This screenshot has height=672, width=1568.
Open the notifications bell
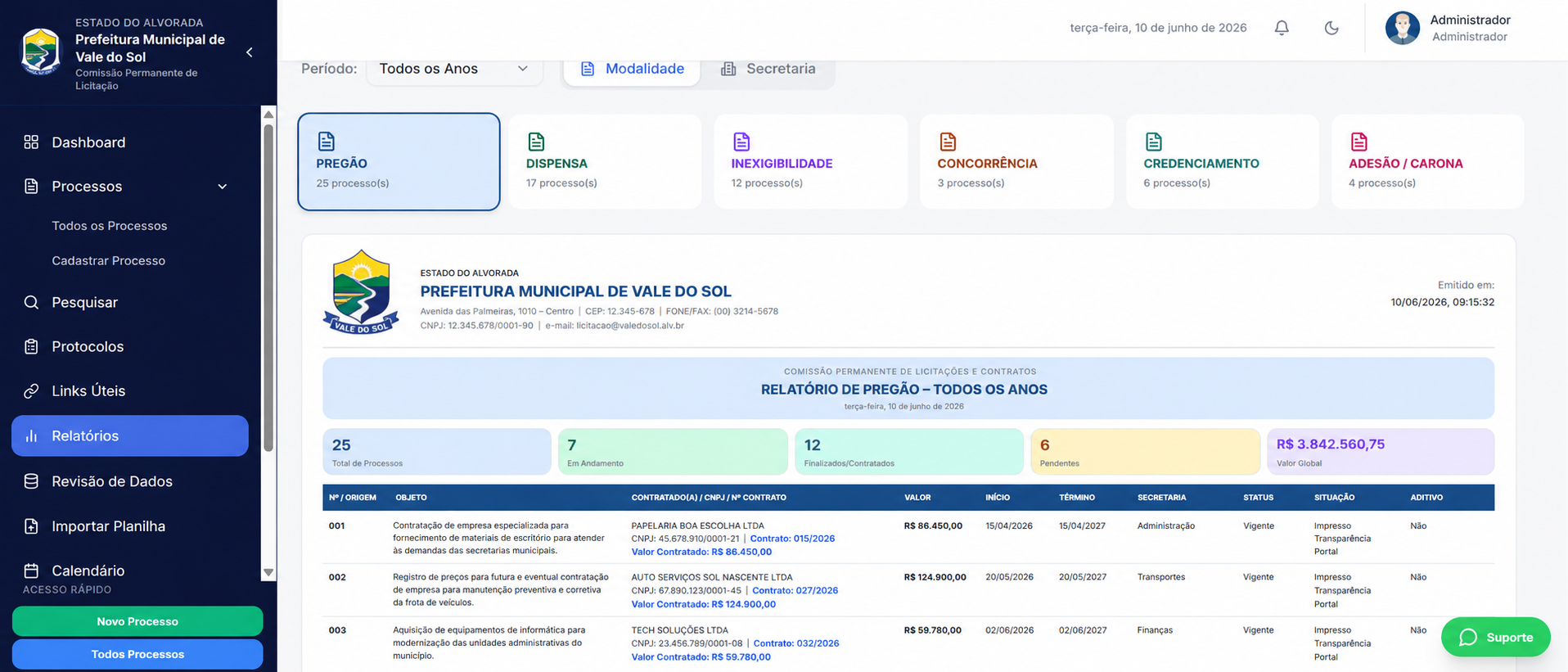click(1282, 28)
